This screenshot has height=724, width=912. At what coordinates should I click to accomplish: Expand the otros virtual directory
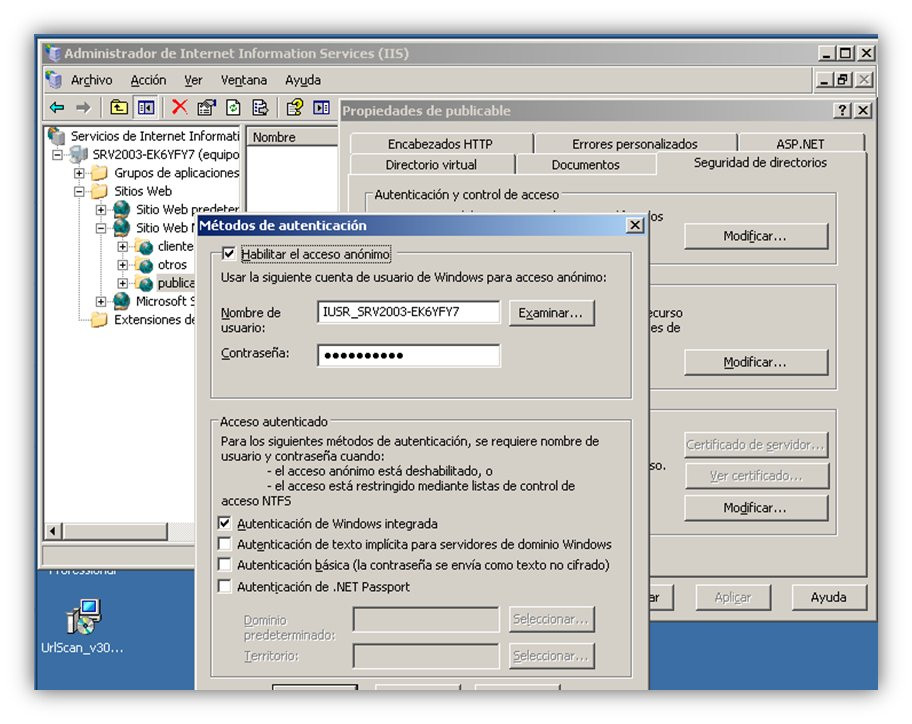click(123, 265)
